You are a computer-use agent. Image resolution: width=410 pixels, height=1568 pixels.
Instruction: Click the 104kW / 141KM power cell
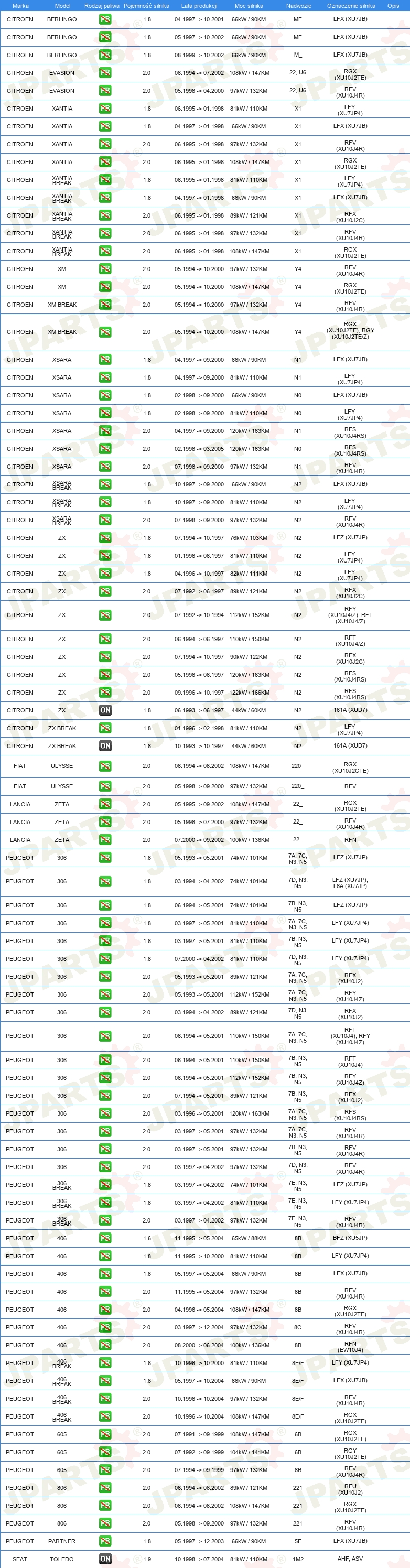tap(249, 1452)
